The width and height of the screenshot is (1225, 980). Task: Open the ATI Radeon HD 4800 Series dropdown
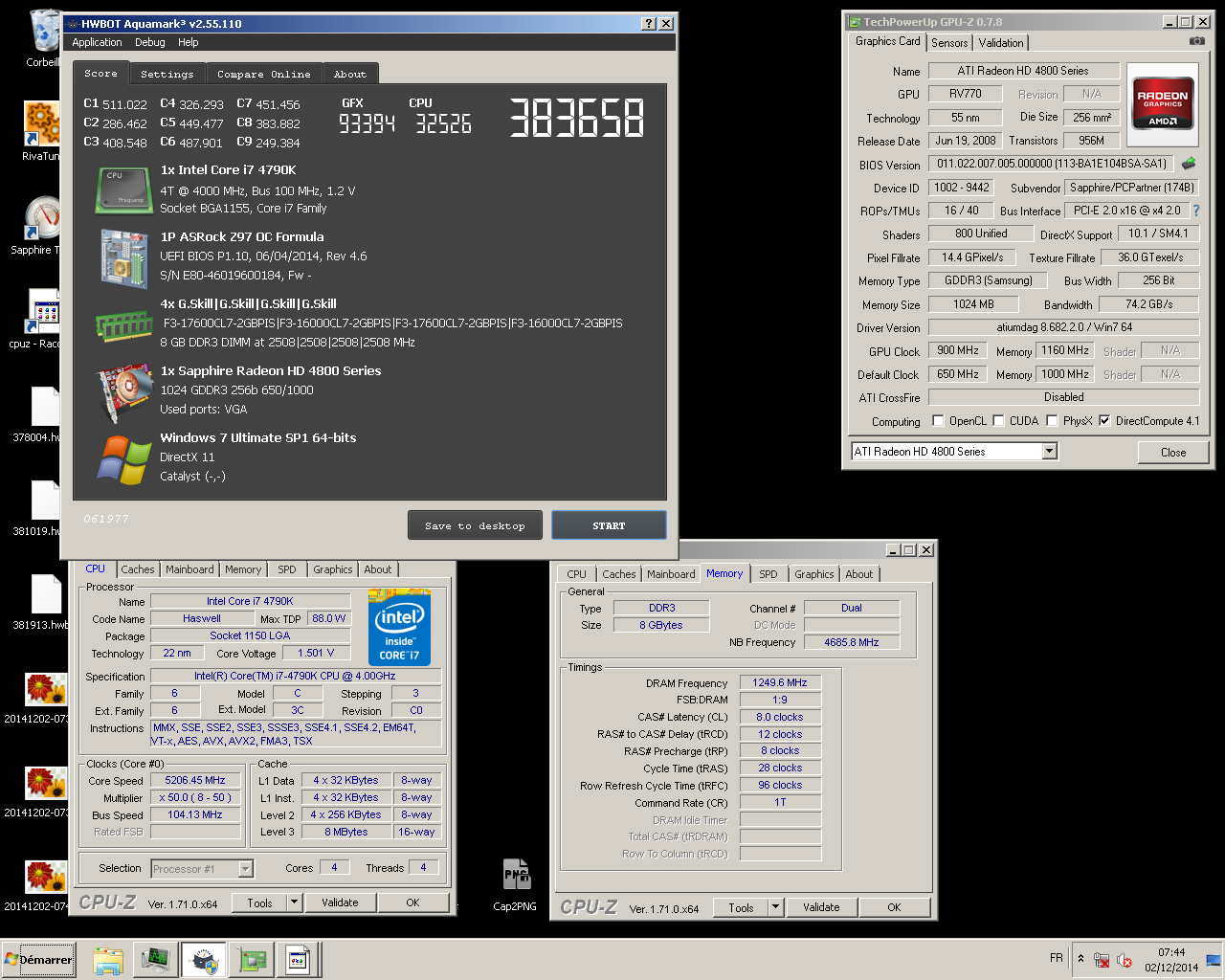(1050, 451)
